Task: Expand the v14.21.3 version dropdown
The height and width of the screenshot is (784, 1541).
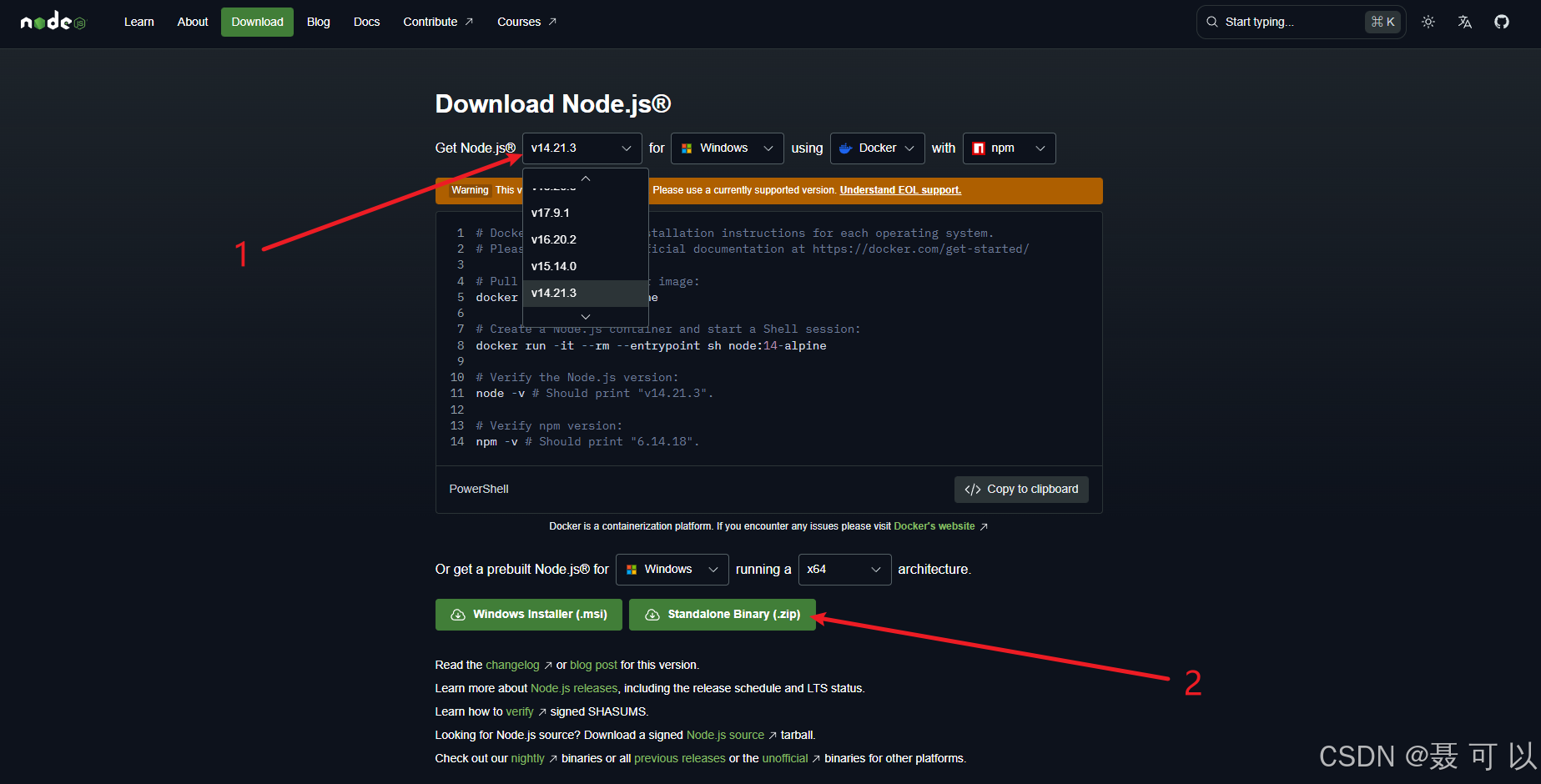Action: coord(582,148)
